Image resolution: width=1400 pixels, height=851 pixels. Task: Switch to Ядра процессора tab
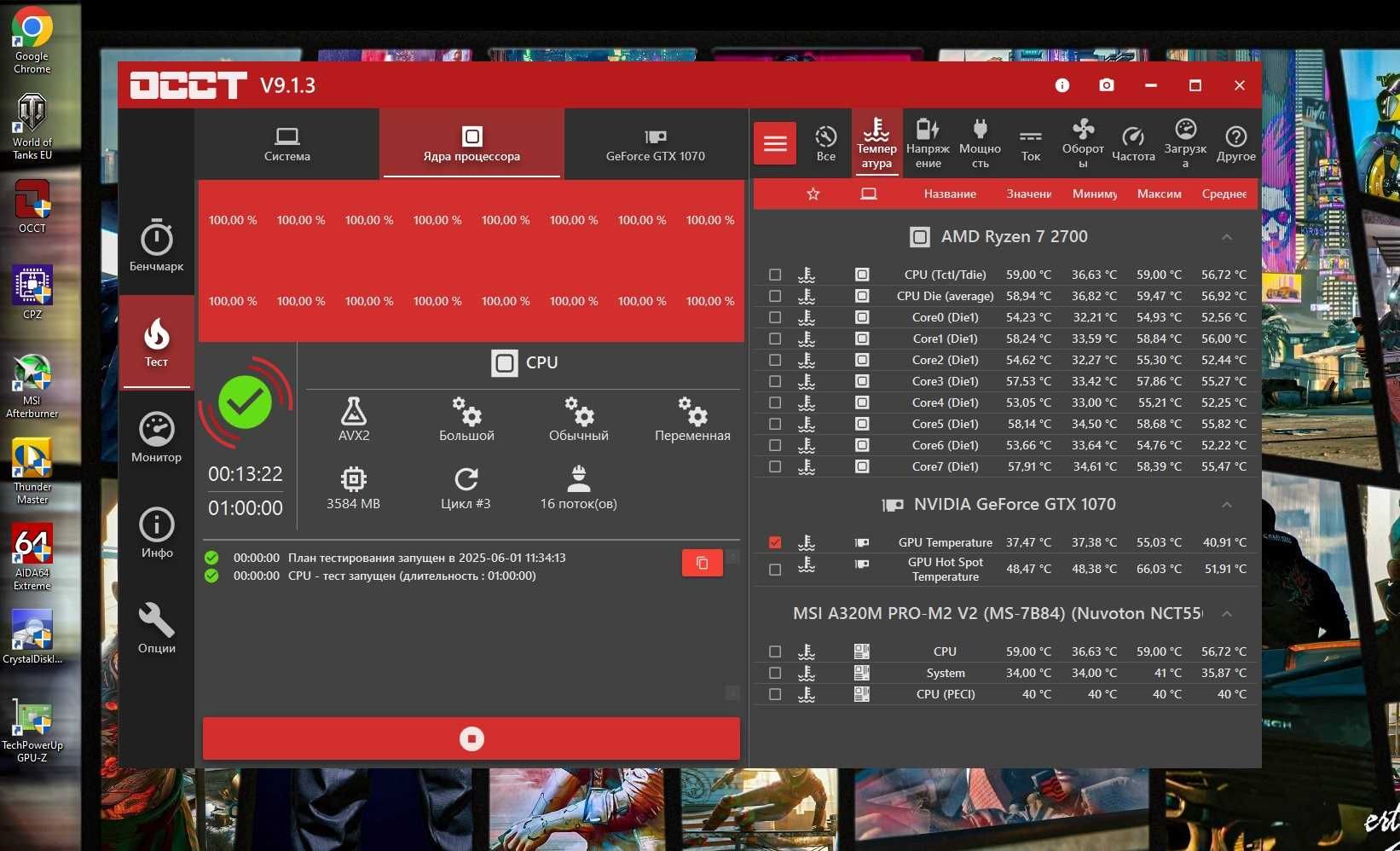click(x=471, y=143)
